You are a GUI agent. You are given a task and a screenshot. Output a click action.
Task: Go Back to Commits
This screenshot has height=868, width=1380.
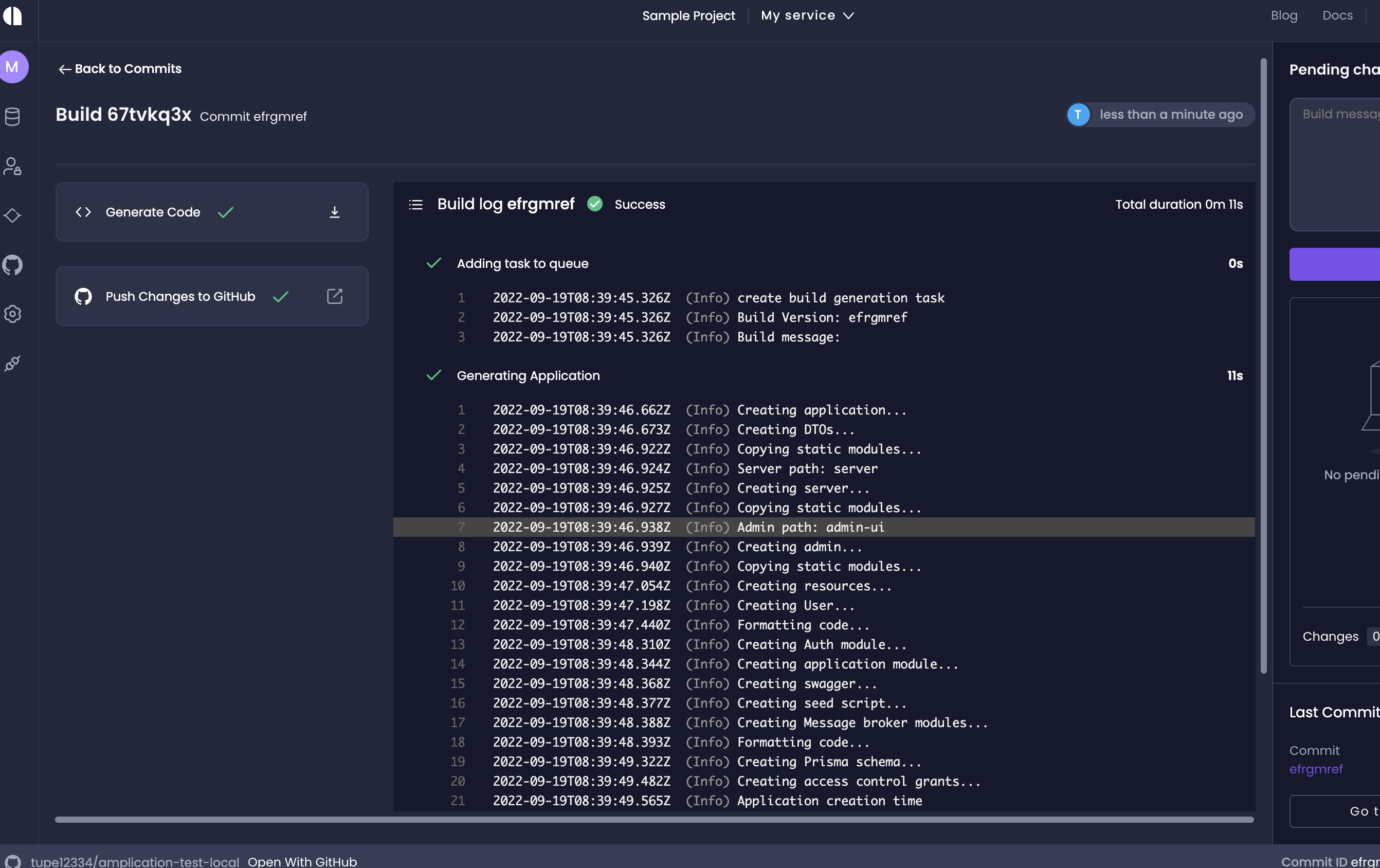tap(119, 69)
